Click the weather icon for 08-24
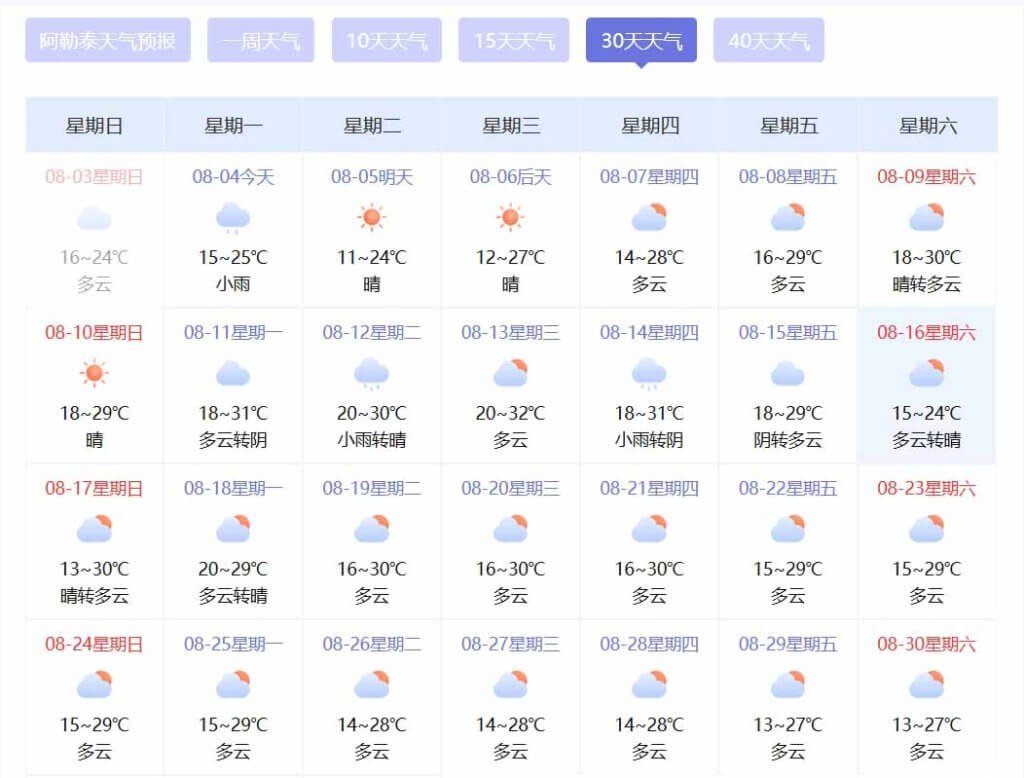 (94, 685)
